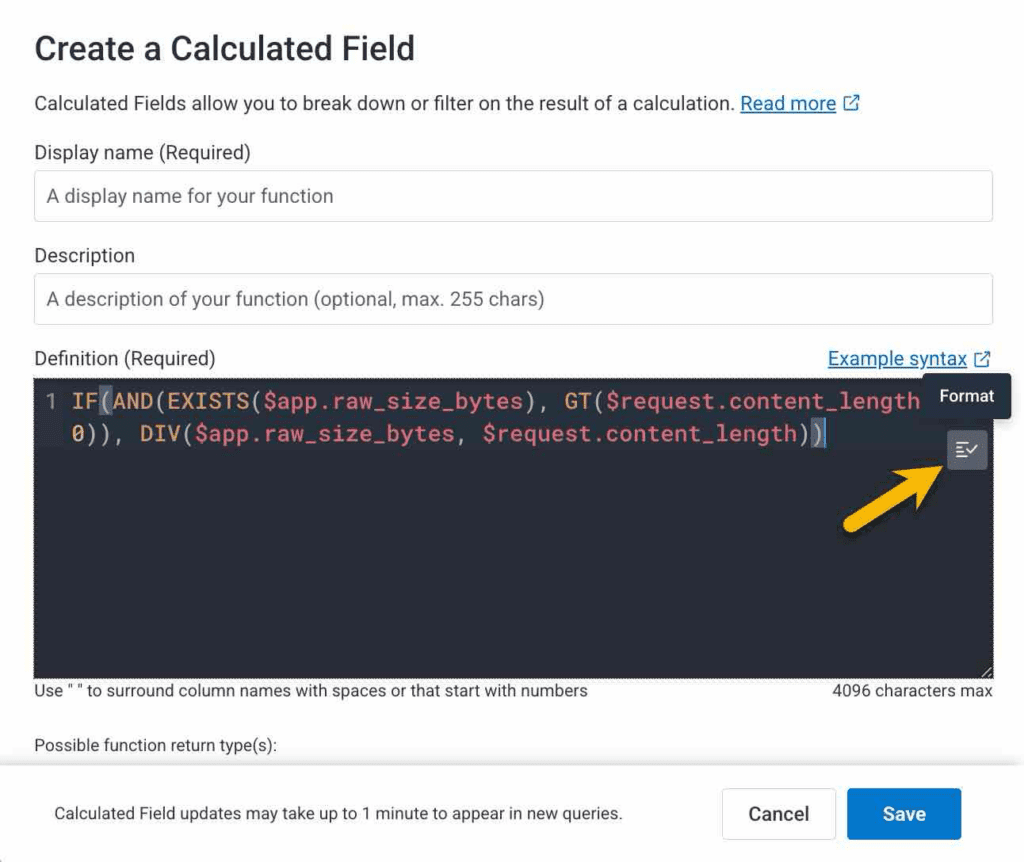Screen dimensions: 1024x862
Task: Click $request.content_length inside the DIV call
Action: [638, 434]
